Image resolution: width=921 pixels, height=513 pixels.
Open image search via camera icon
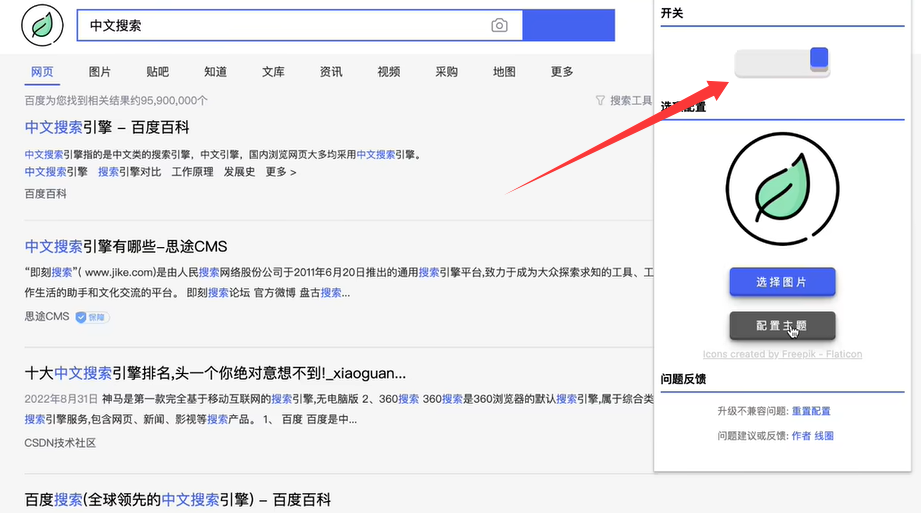tap(499, 25)
